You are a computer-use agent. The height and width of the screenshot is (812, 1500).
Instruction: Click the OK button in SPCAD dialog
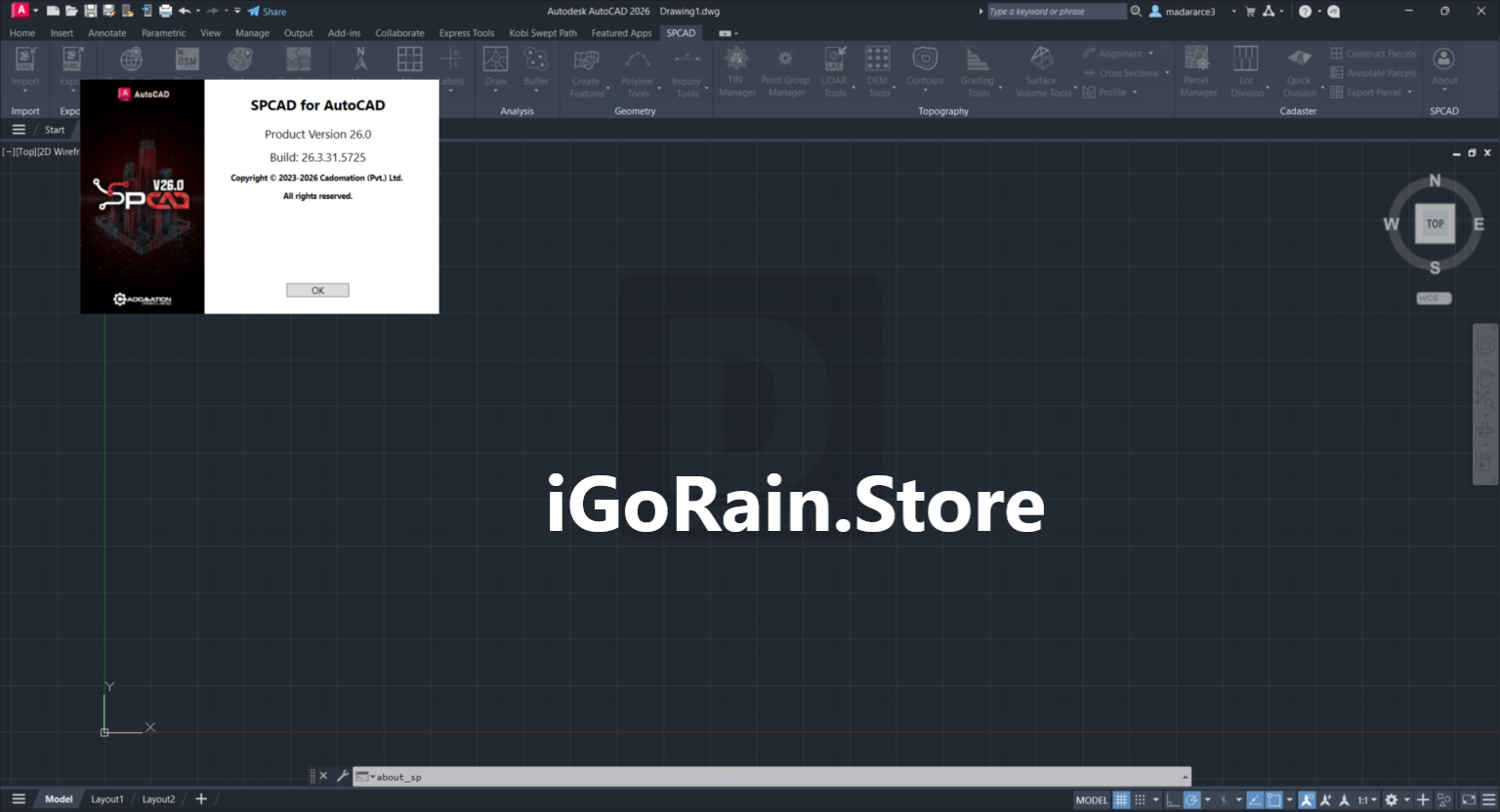[317, 290]
